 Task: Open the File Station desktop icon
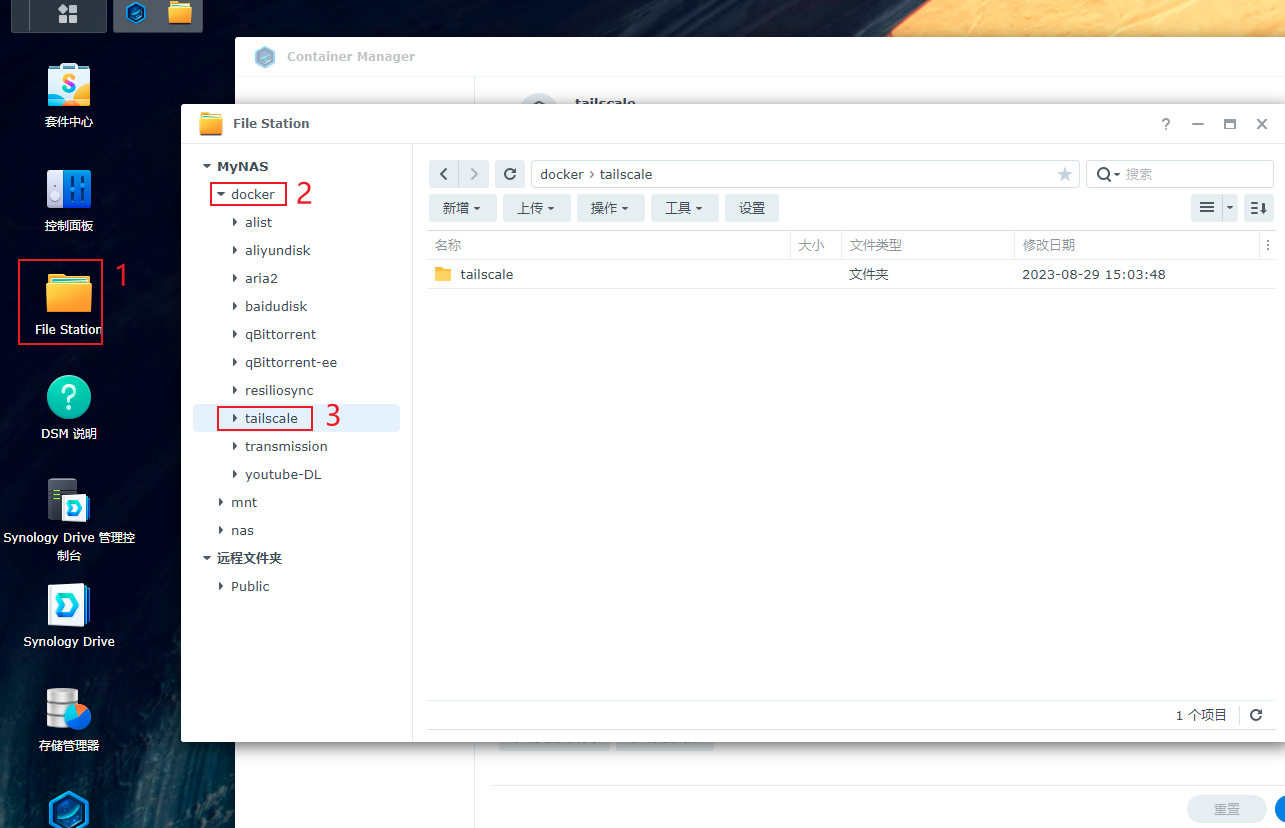coord(68,304)
